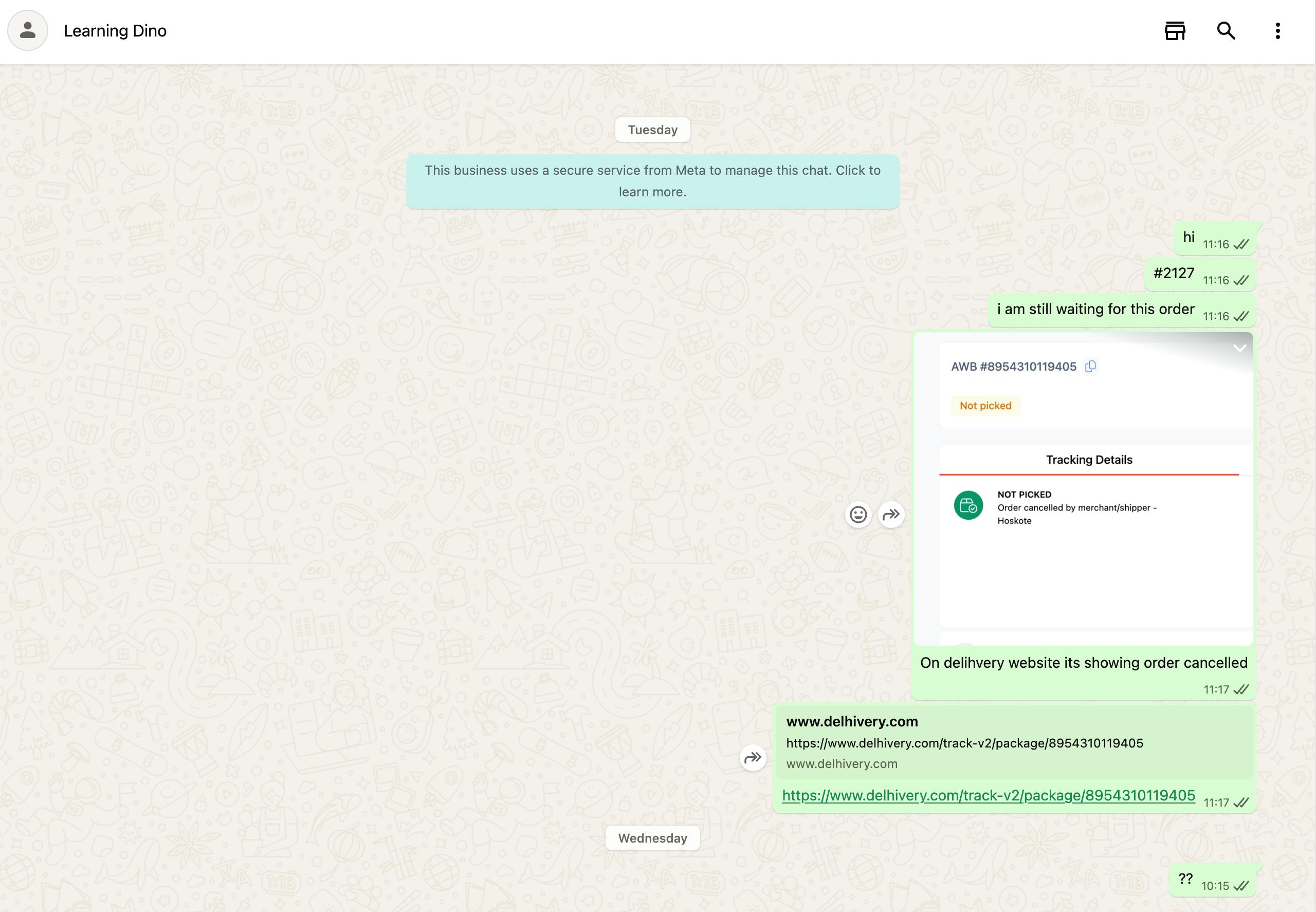Screen dimensions: 1316x912
Task: Click the AWB #8954310119405 number in screenshot
Action: 1014,367
